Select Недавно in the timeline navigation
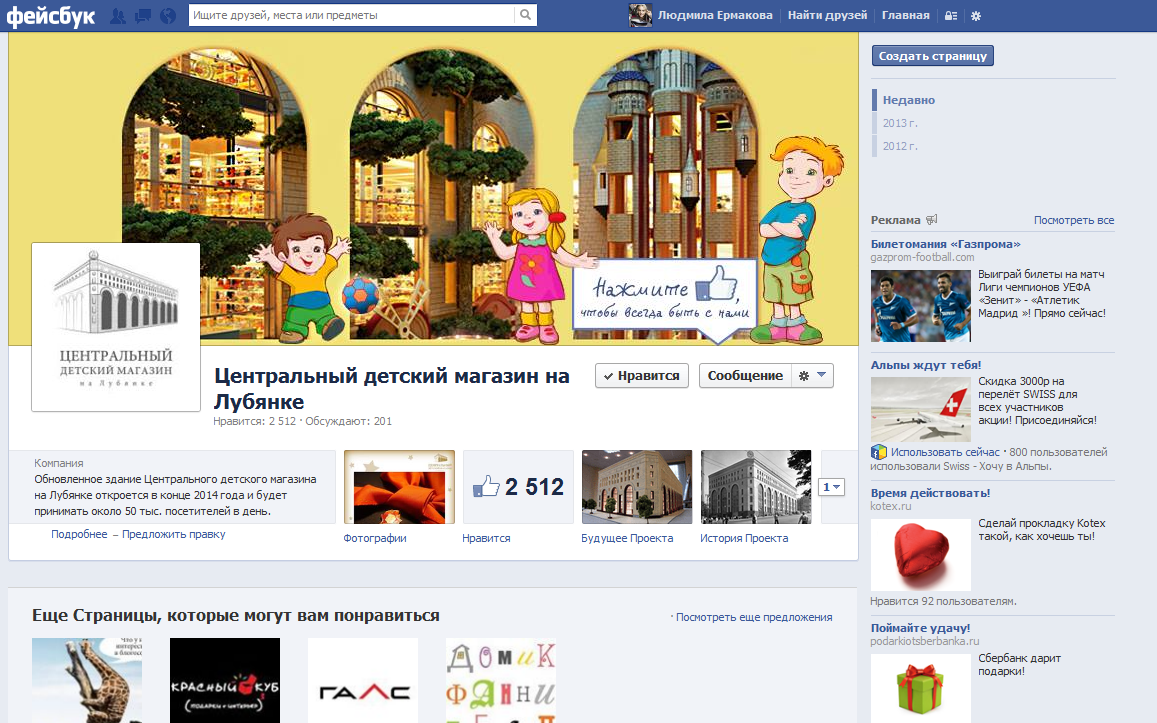The image size is (1157, 723). [x=908, y=100]
